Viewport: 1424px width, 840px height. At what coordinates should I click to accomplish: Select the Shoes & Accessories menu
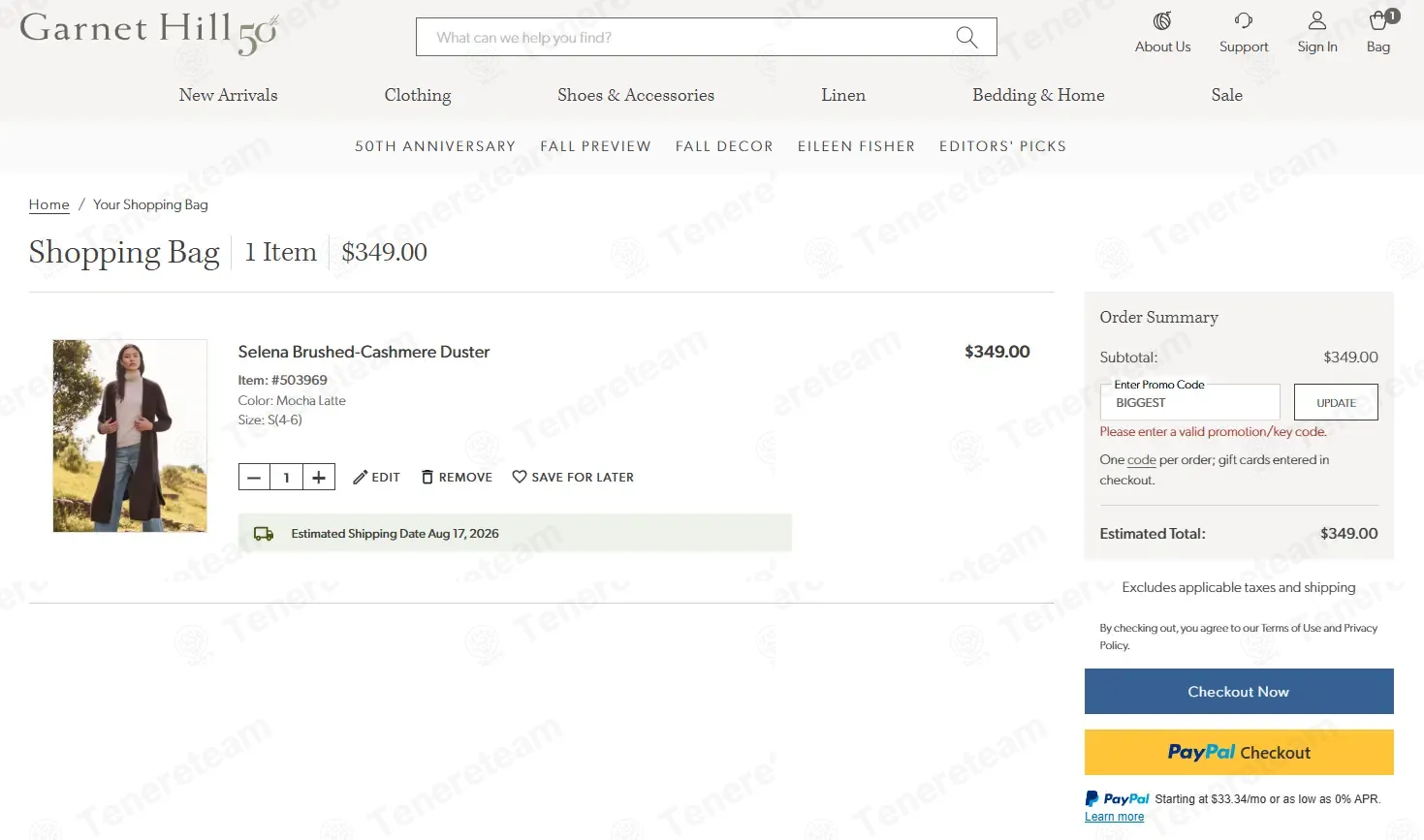point(636,95)
